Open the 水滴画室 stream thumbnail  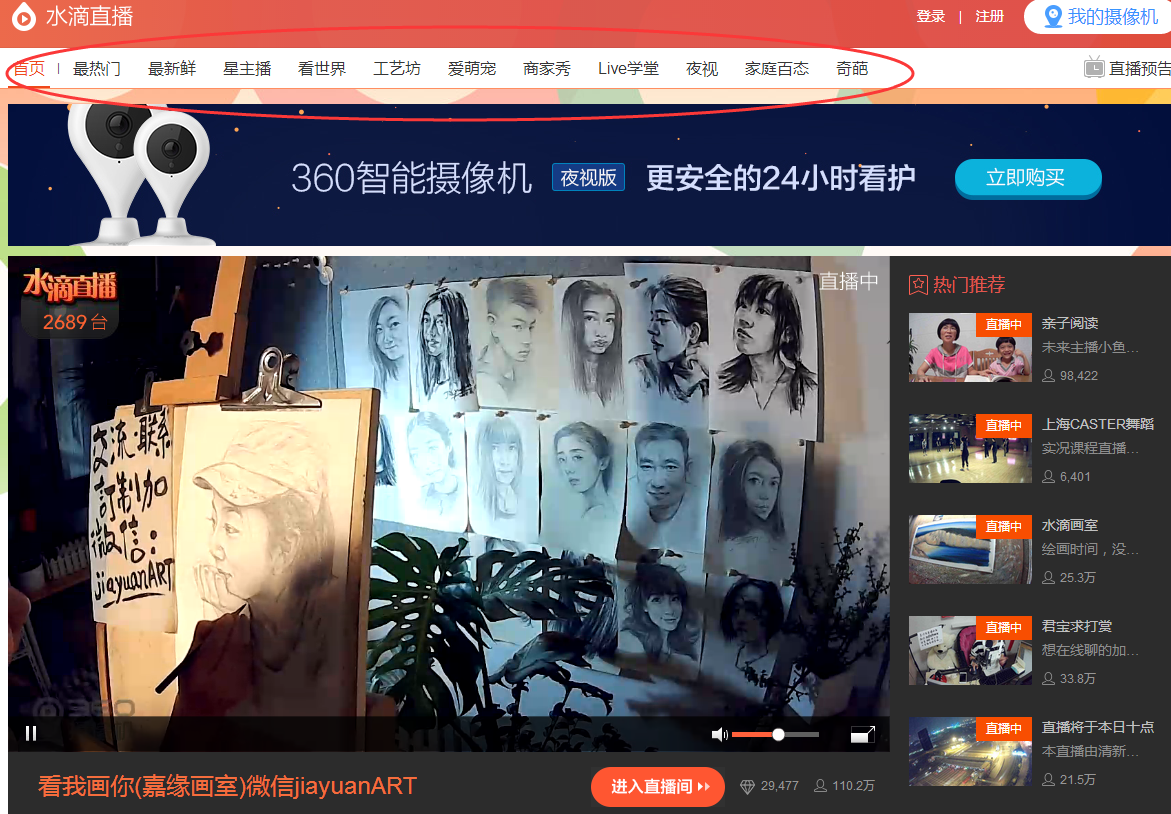click(x=970, y=549)
